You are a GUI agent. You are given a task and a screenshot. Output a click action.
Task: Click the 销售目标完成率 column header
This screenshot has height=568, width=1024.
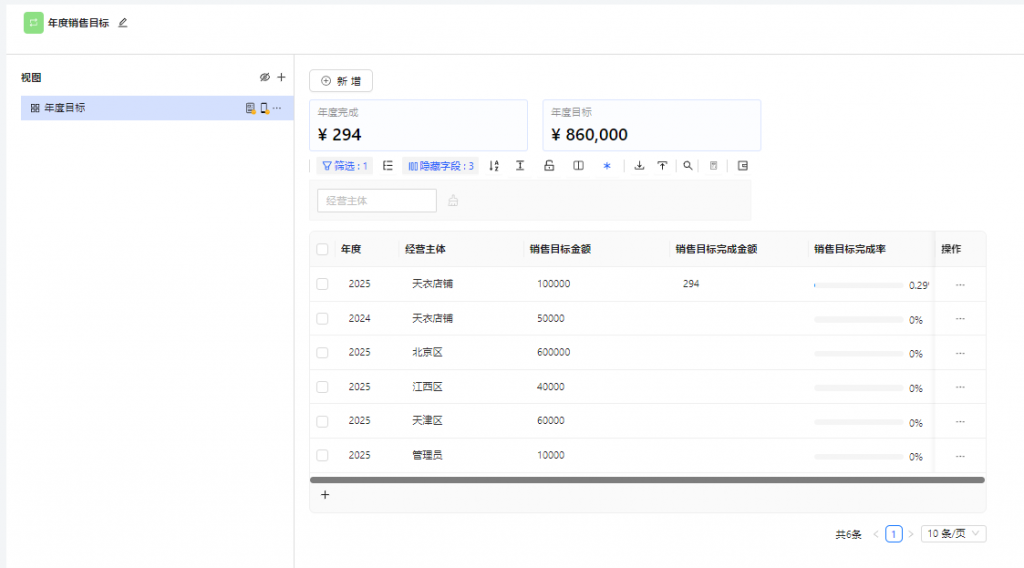tap(850, 249)
